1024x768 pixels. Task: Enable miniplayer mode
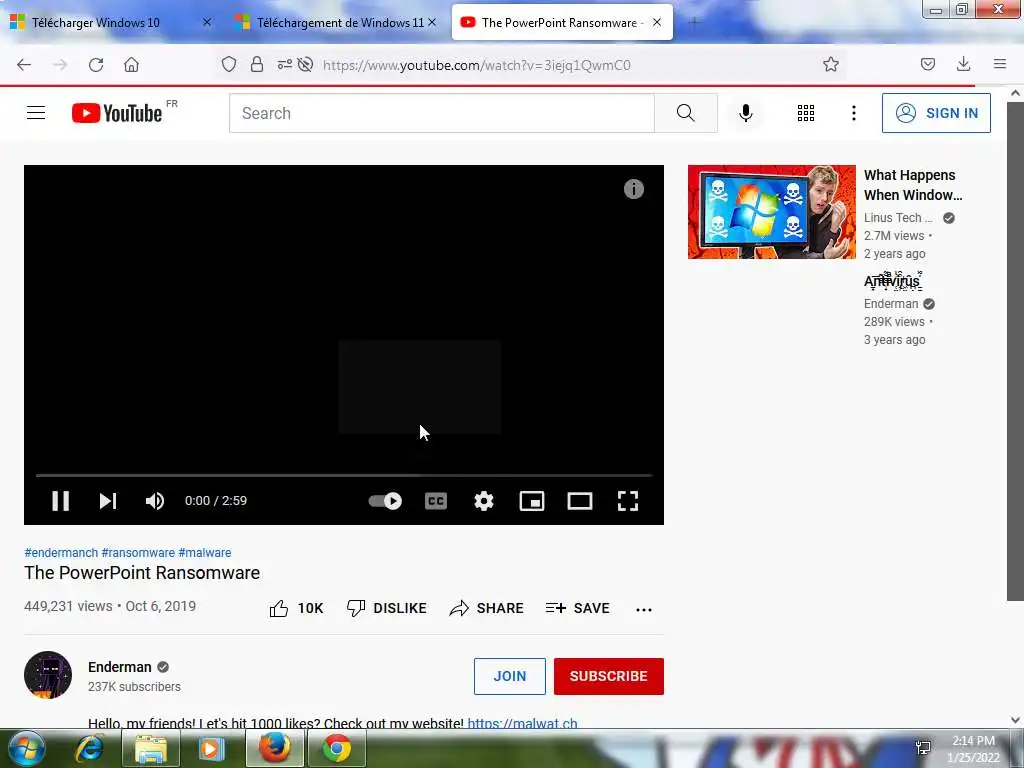532,501
